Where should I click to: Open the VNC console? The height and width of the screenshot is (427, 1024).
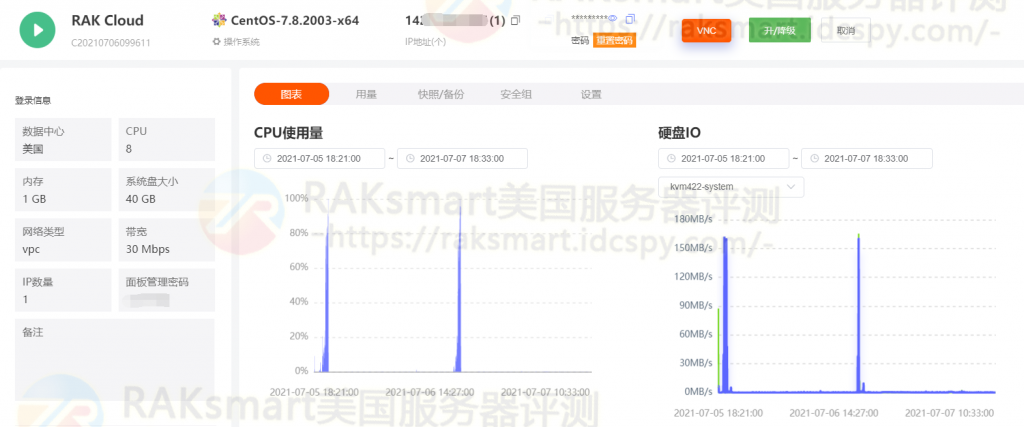pos(706,31)
